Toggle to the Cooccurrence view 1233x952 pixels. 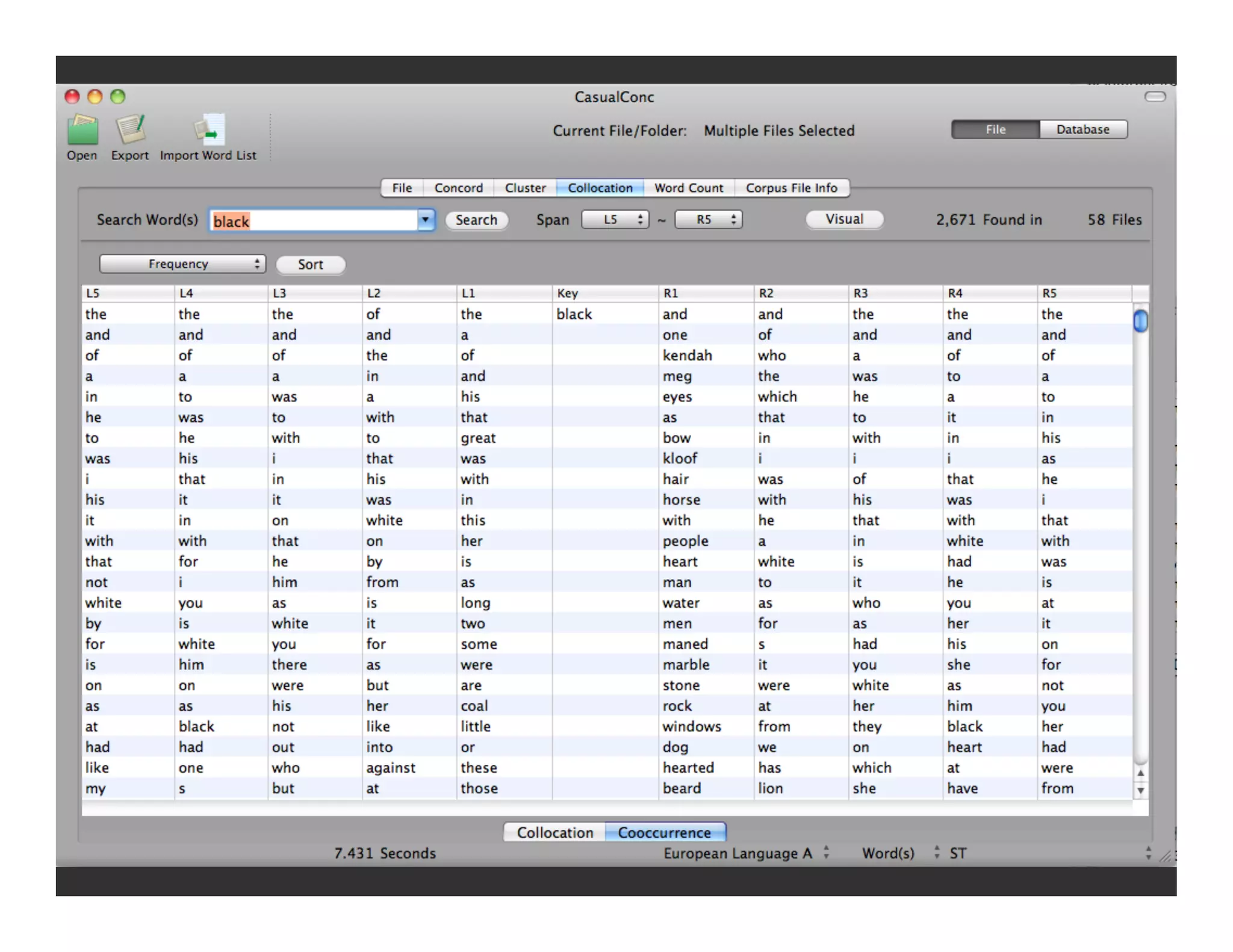665,832
